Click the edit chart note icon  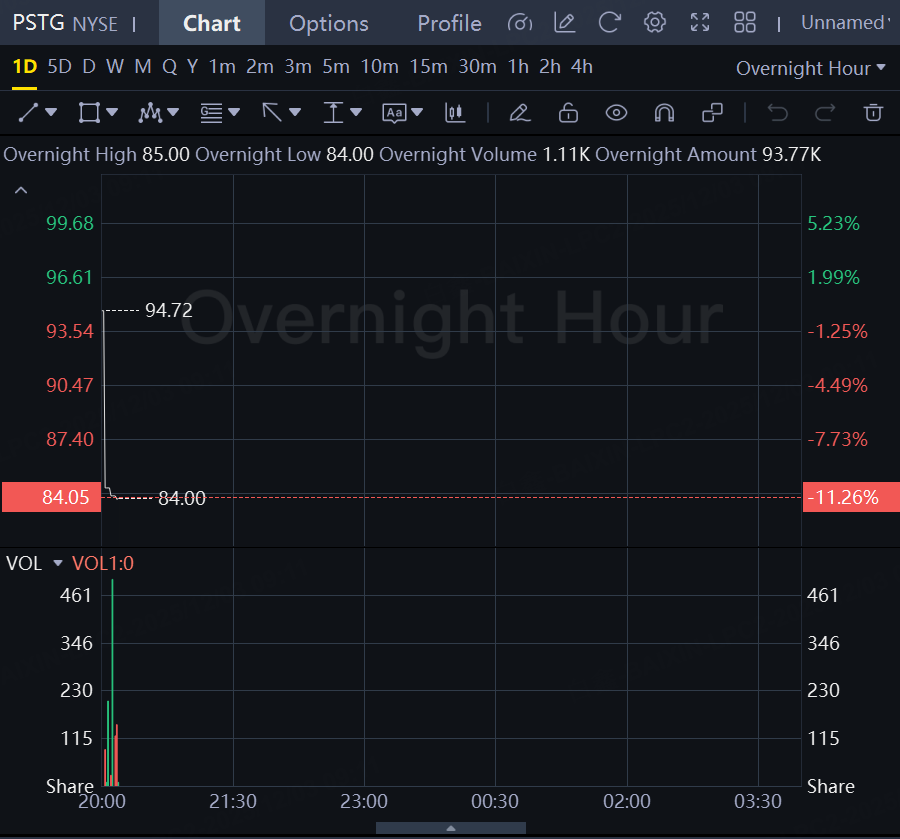point(565,23)
